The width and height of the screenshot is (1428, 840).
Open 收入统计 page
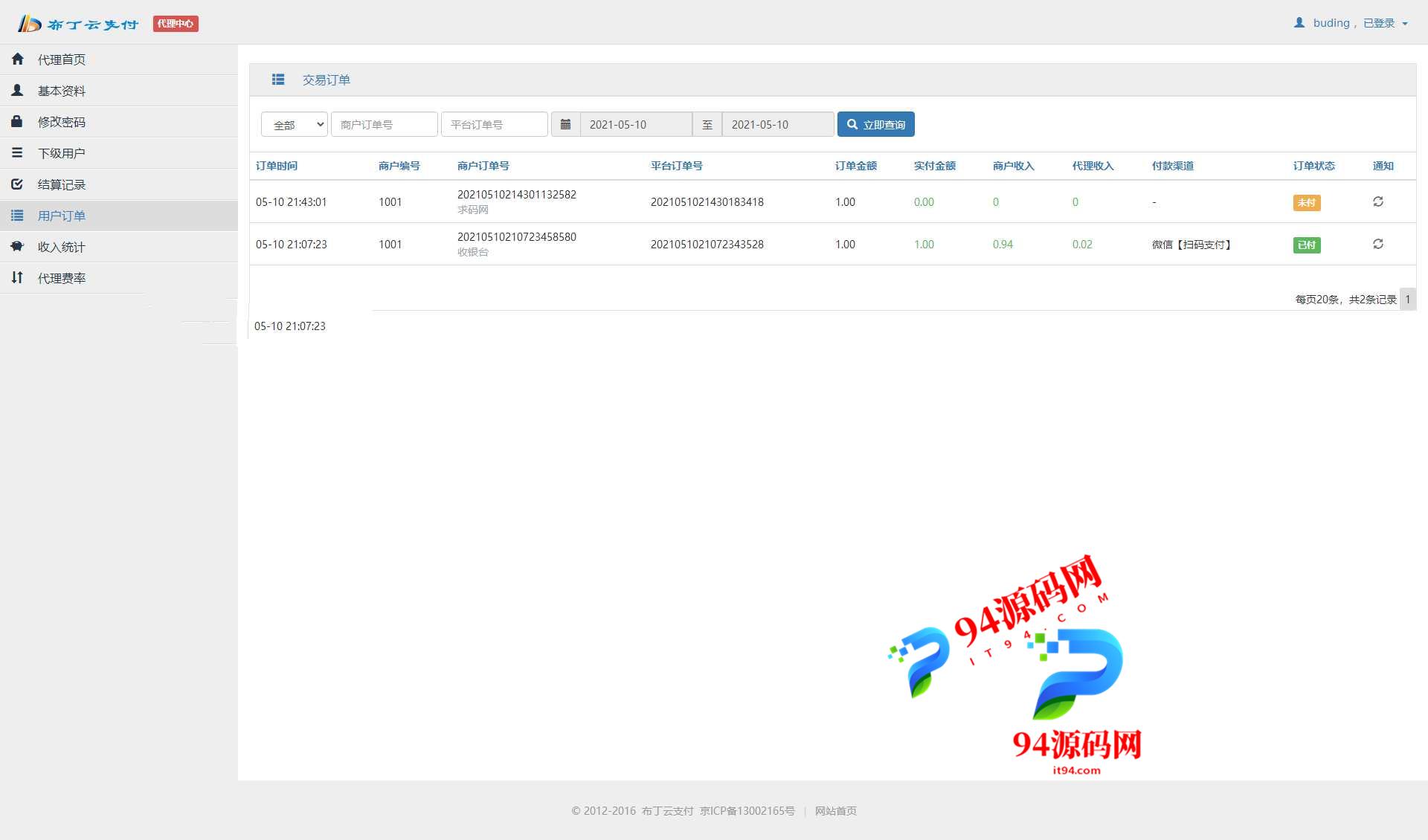click(x=119, y=247)
